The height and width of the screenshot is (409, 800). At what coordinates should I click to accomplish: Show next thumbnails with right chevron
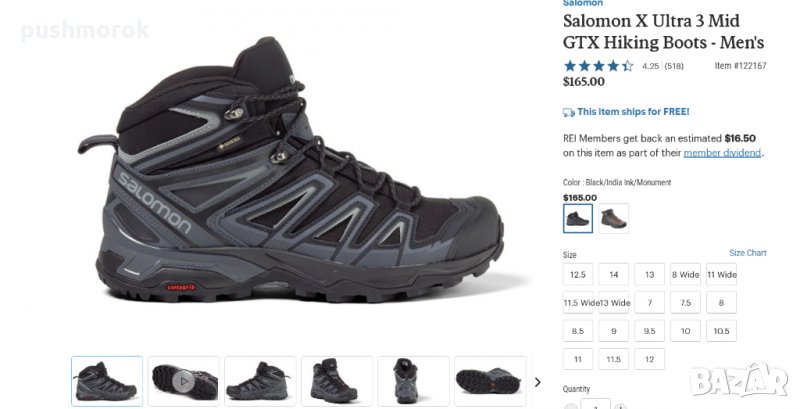pyautogui.click(x=538, y=382)
